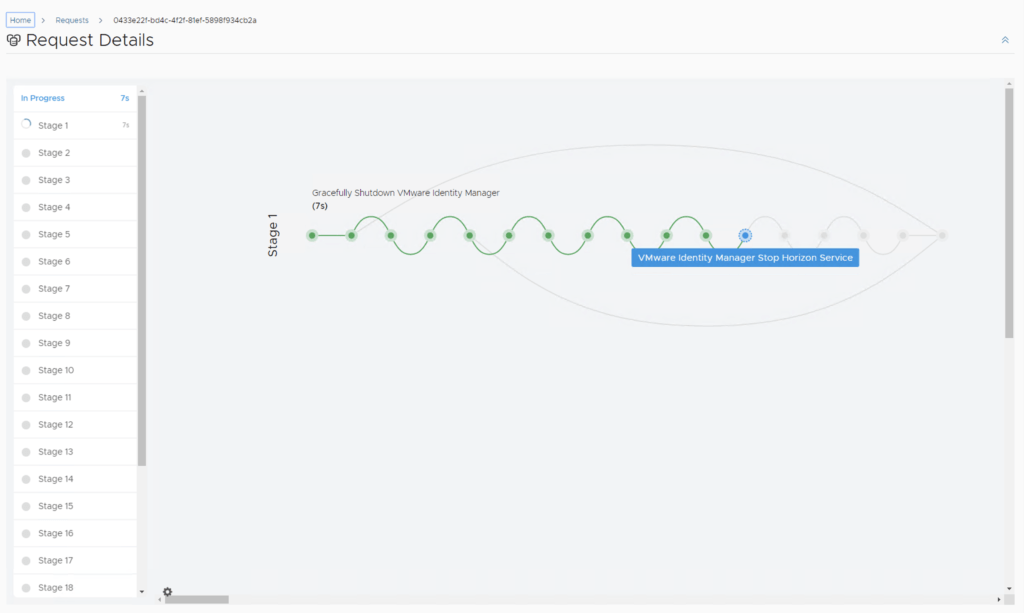Click the first green node of Stage 1
1024x613 pixels.
tap(312, 235)
